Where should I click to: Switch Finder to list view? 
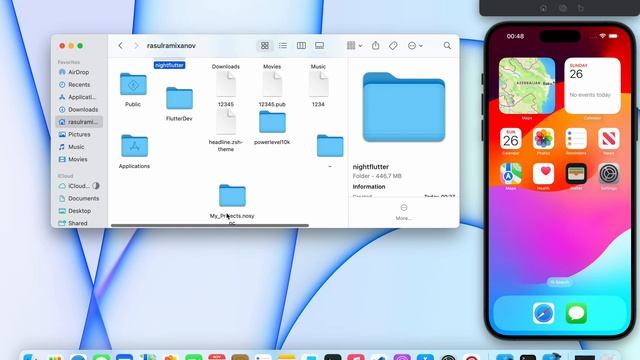[x=283, y=46]
